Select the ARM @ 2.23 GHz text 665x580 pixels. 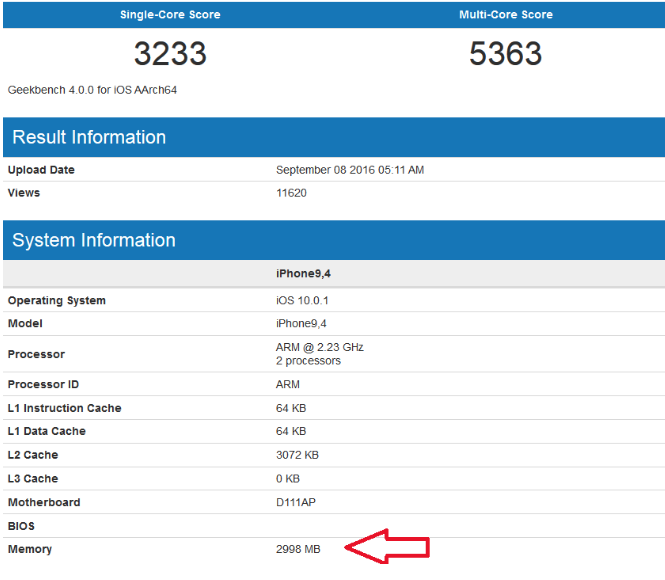320,347
